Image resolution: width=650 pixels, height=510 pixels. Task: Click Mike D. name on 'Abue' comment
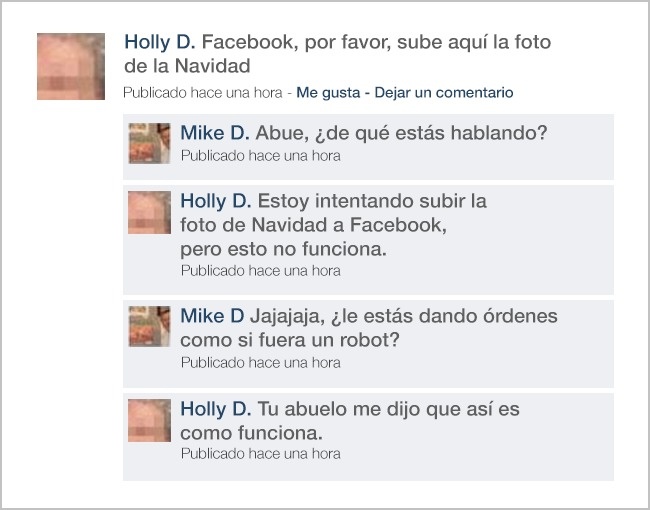pyautogui.click(x=215, y=133)
